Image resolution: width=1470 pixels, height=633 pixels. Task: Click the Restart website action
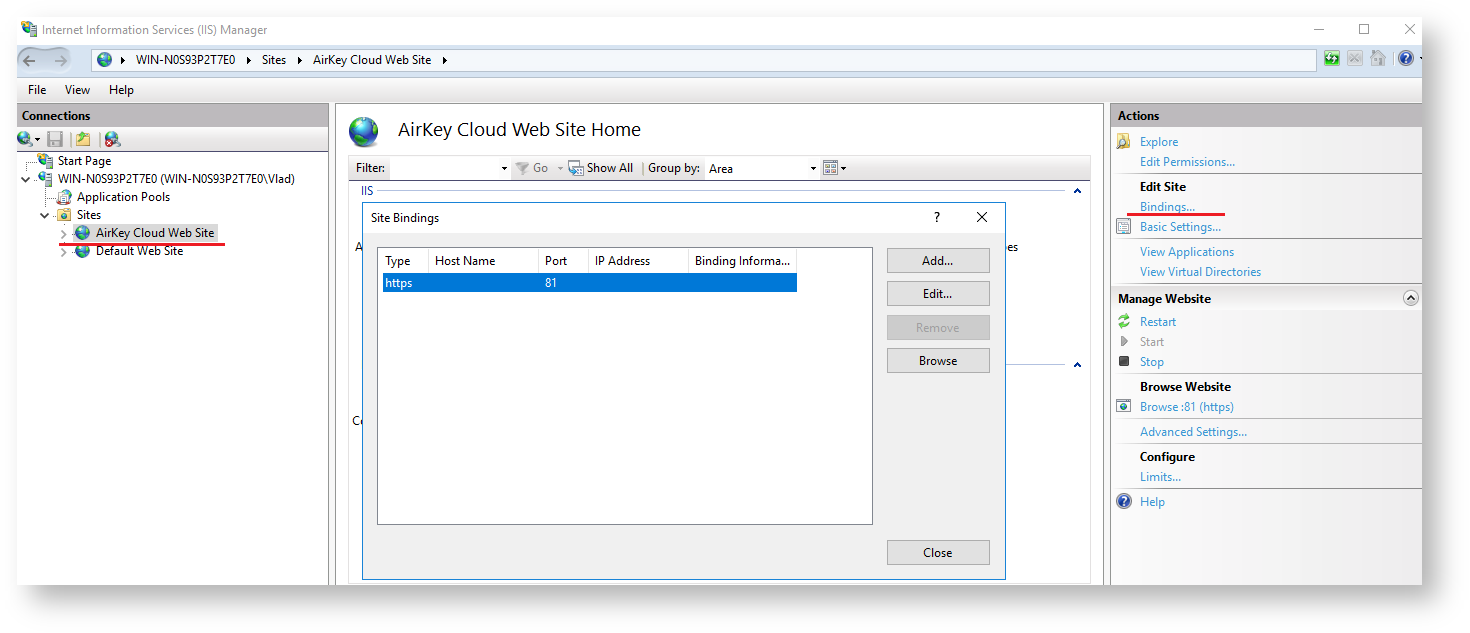[1157, 322]
